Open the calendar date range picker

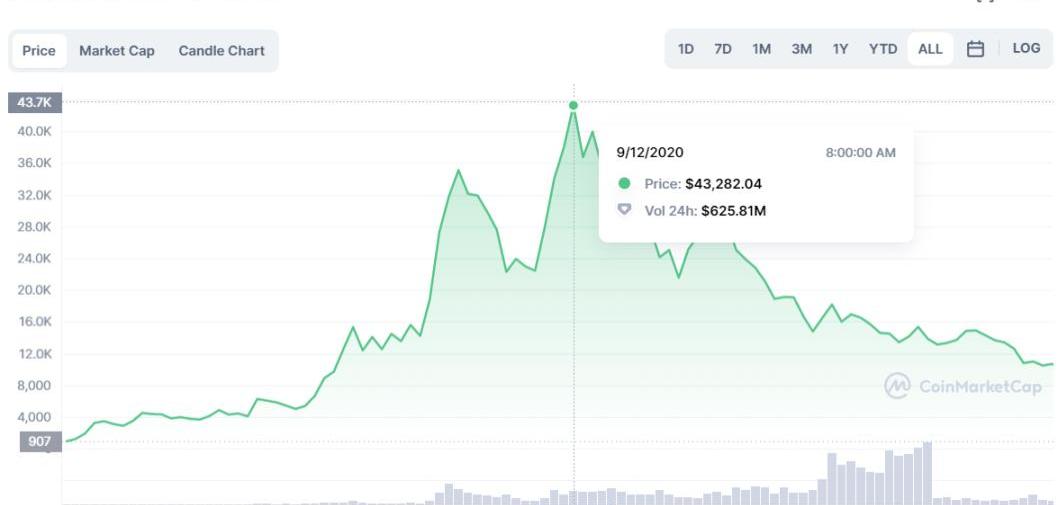[x=975, y=49]
